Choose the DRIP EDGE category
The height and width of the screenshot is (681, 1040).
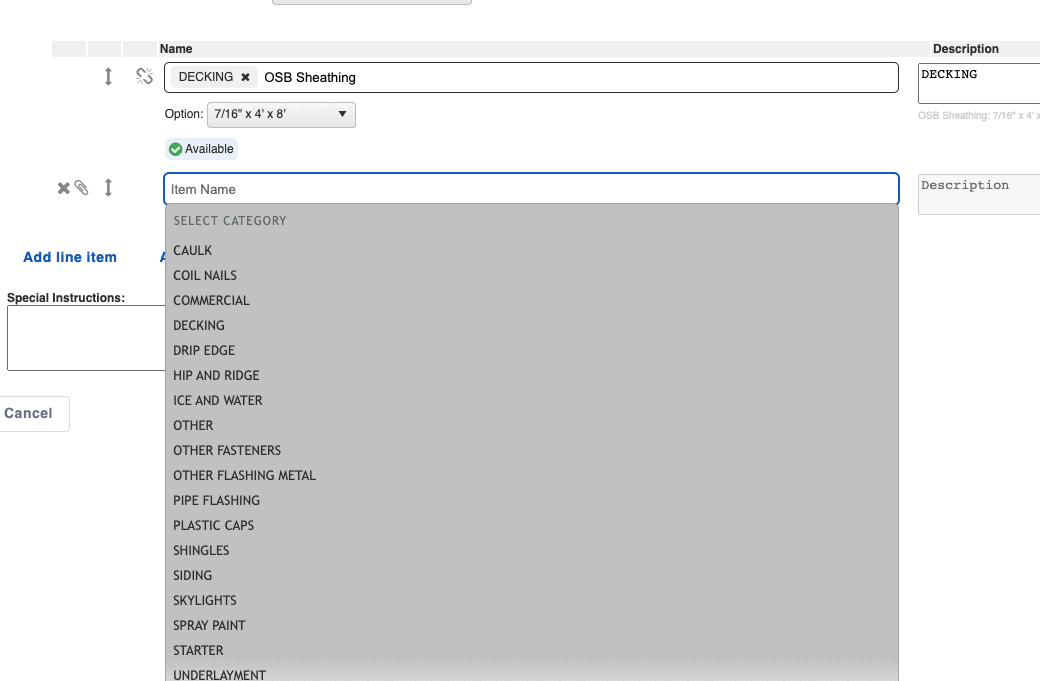click(204, 351)
